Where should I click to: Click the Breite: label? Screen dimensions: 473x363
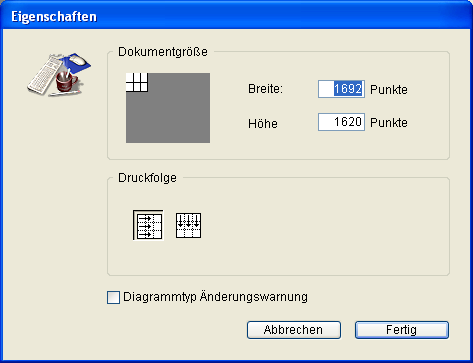[x=265, y=89]
